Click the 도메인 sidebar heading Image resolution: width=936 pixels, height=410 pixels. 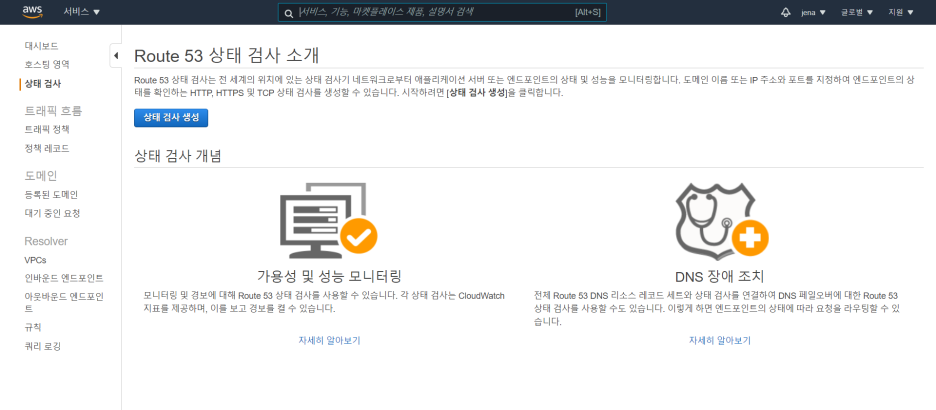pos(41,175)
